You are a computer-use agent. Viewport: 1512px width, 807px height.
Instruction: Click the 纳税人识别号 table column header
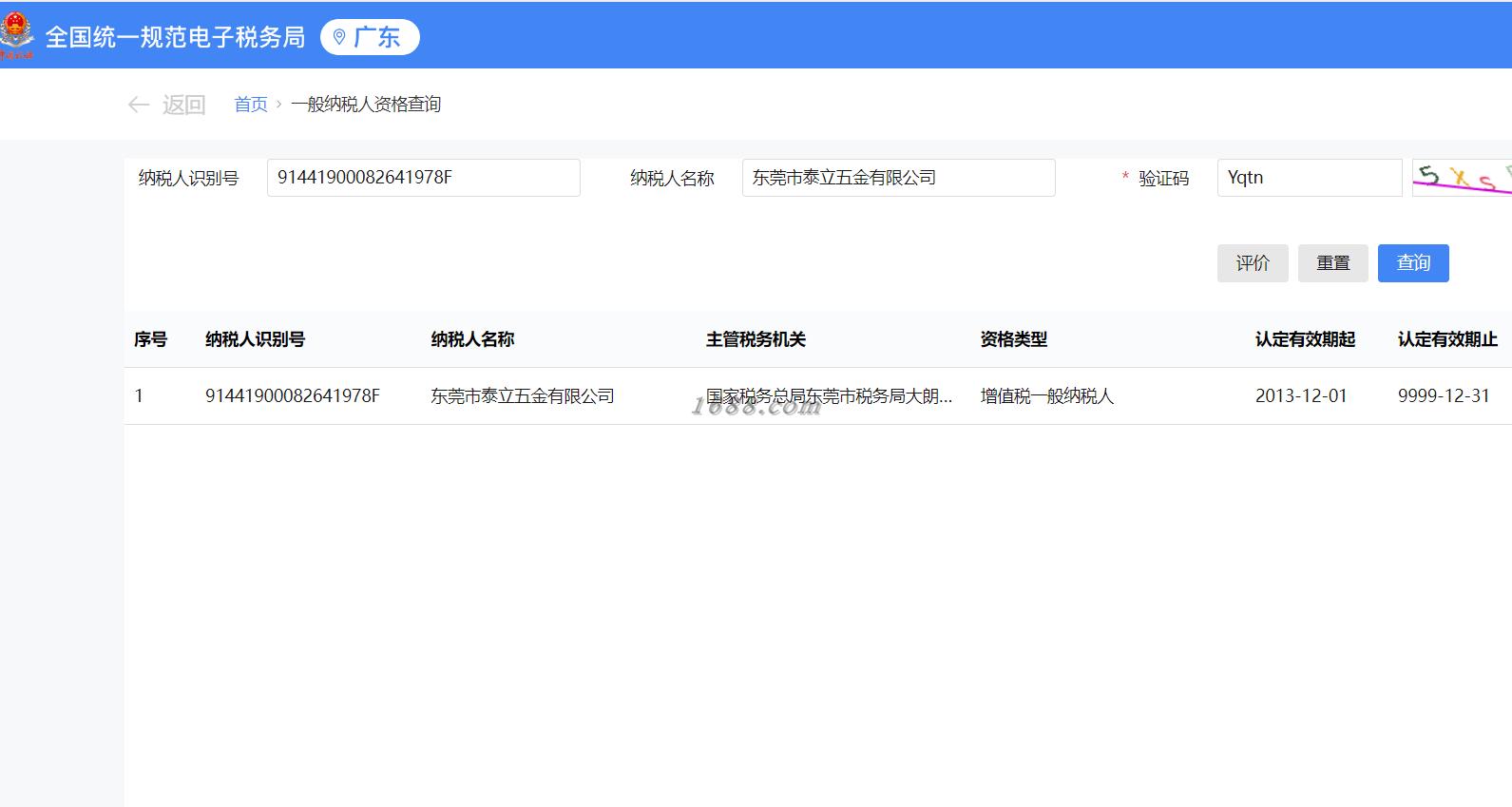point(255,339)
